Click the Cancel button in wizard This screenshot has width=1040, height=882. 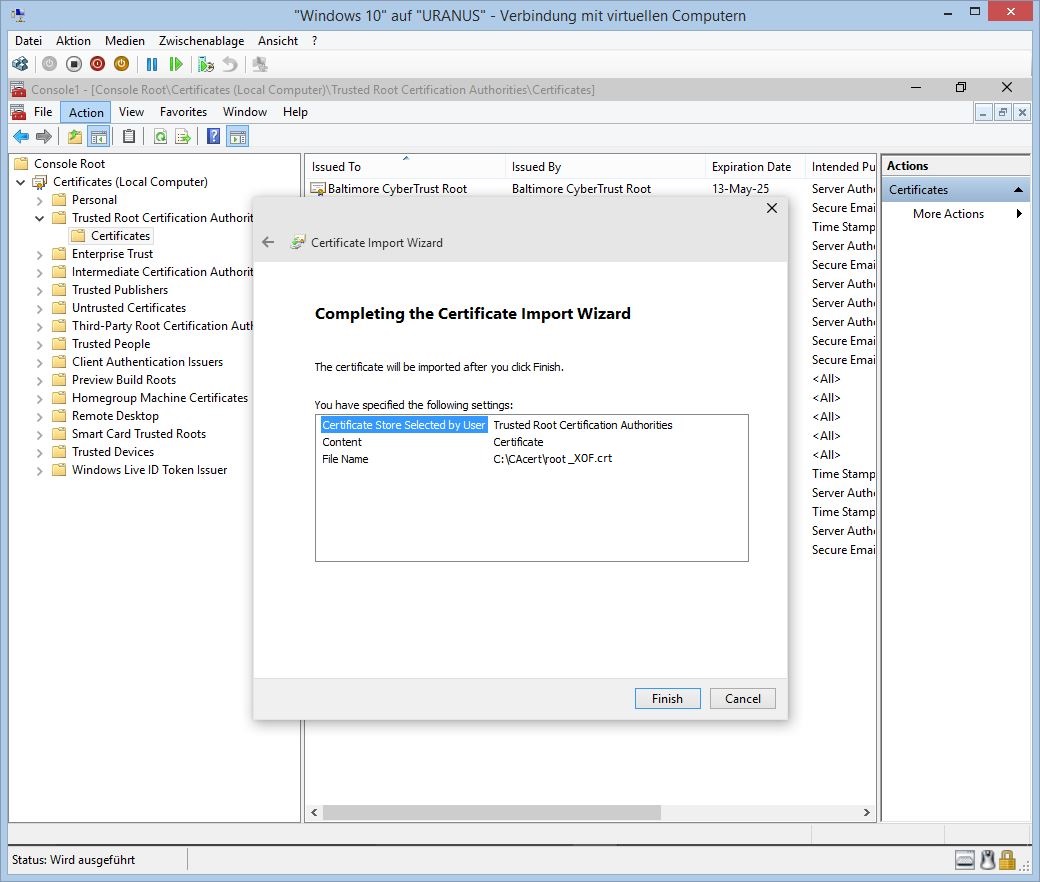coord(742,699)
